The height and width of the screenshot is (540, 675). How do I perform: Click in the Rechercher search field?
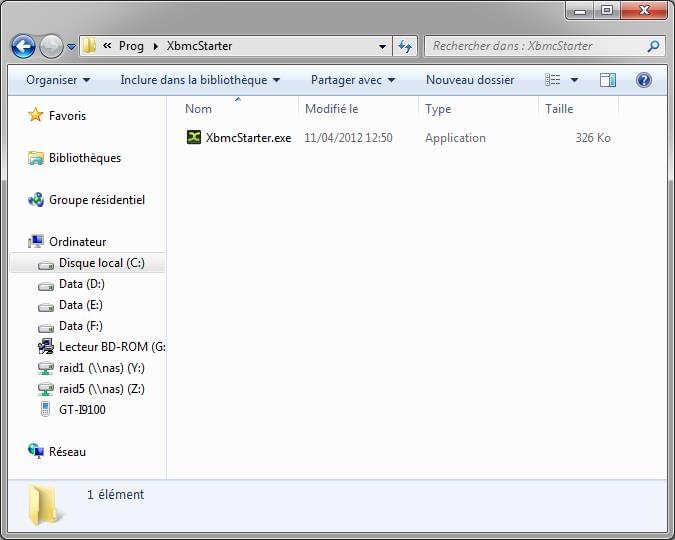(535, 46)
